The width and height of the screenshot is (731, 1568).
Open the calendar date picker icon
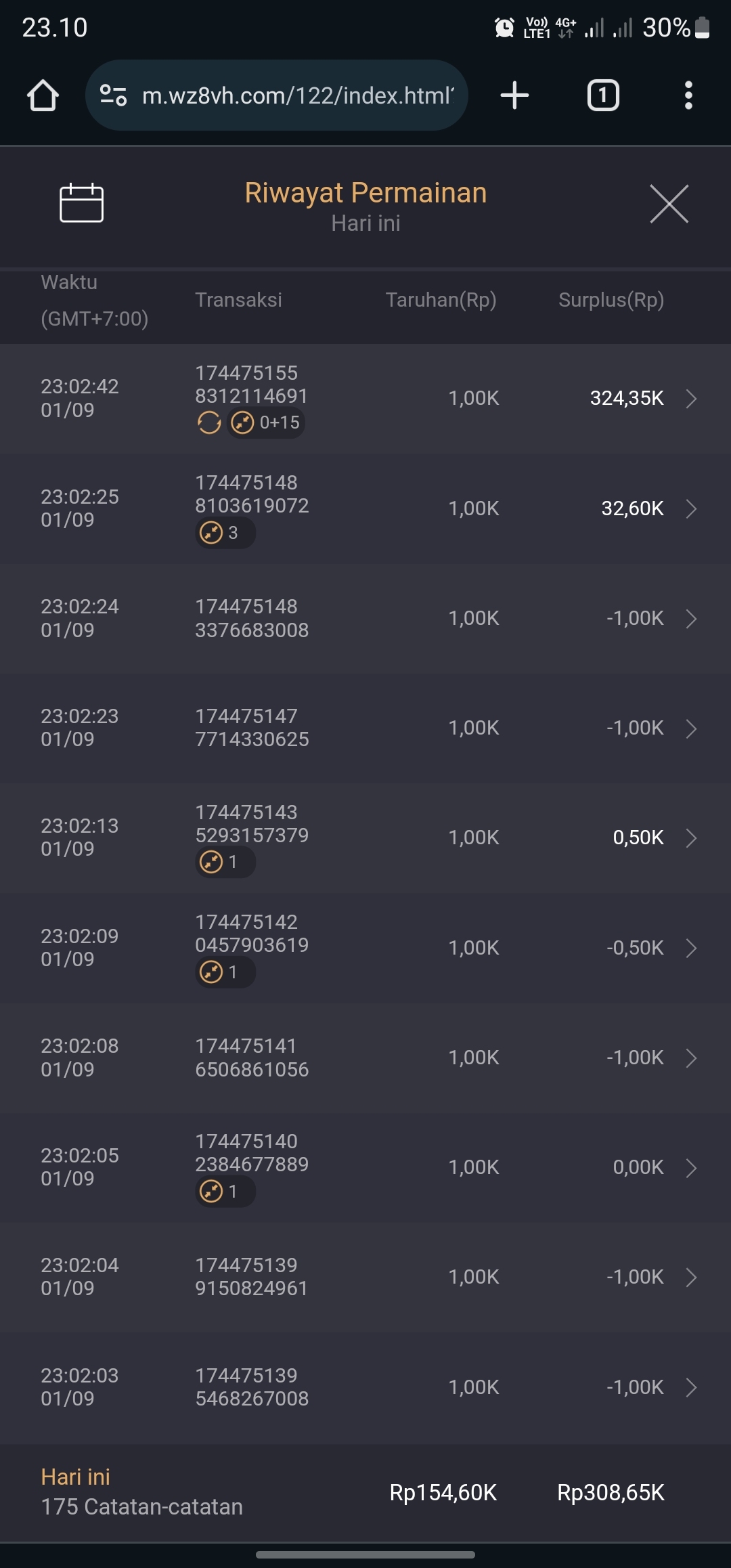pyautogui.click(x=81, y=202)
